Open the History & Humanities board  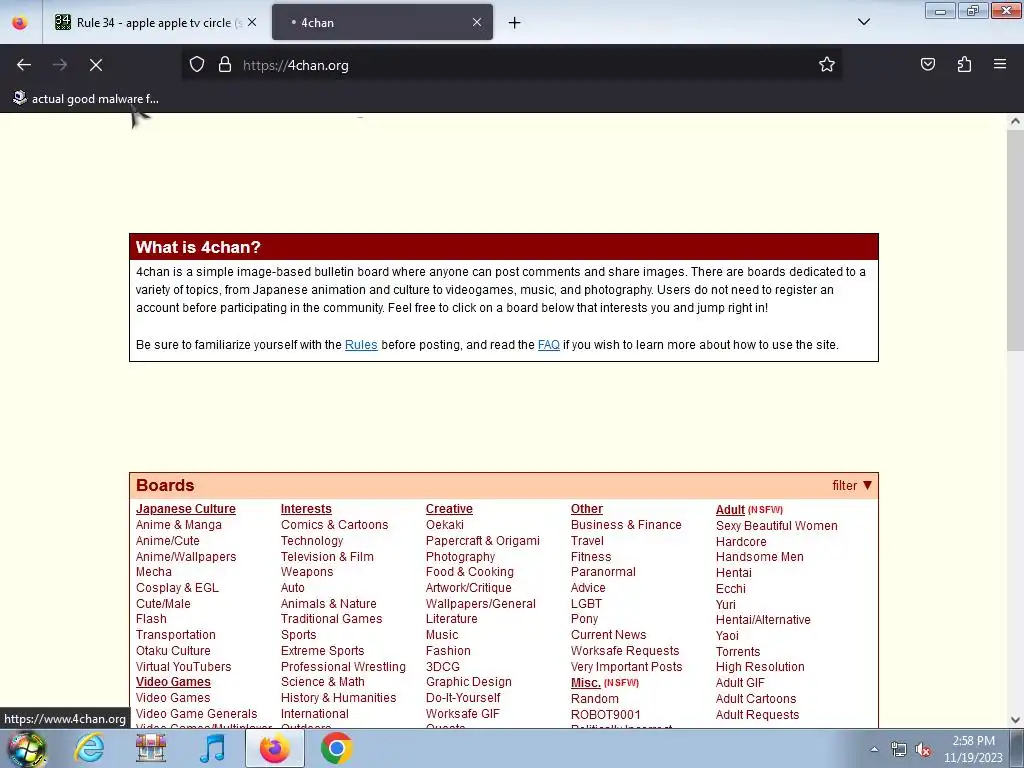[x=338, y=698]
